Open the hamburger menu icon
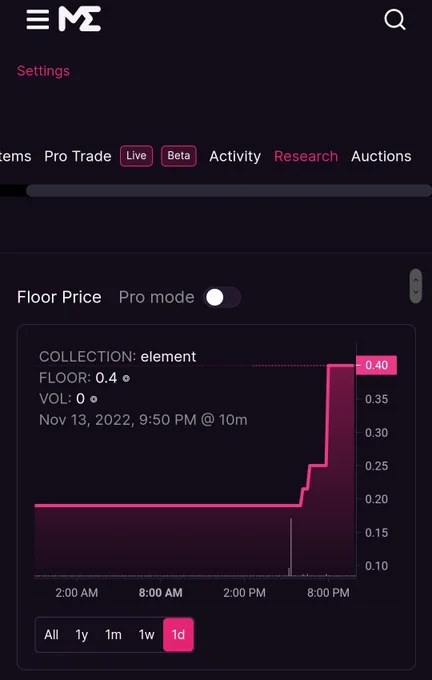Screen dimensions: 432x680 coord(37,20)
